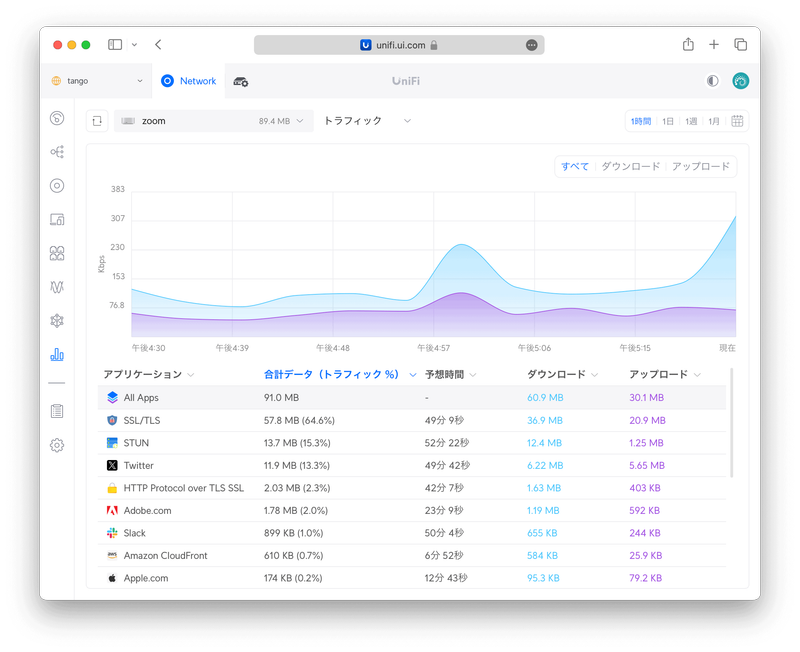Open the トラフィック view dropdown
The width and height of the screenshot is (800, 652).
pos(367,121)
